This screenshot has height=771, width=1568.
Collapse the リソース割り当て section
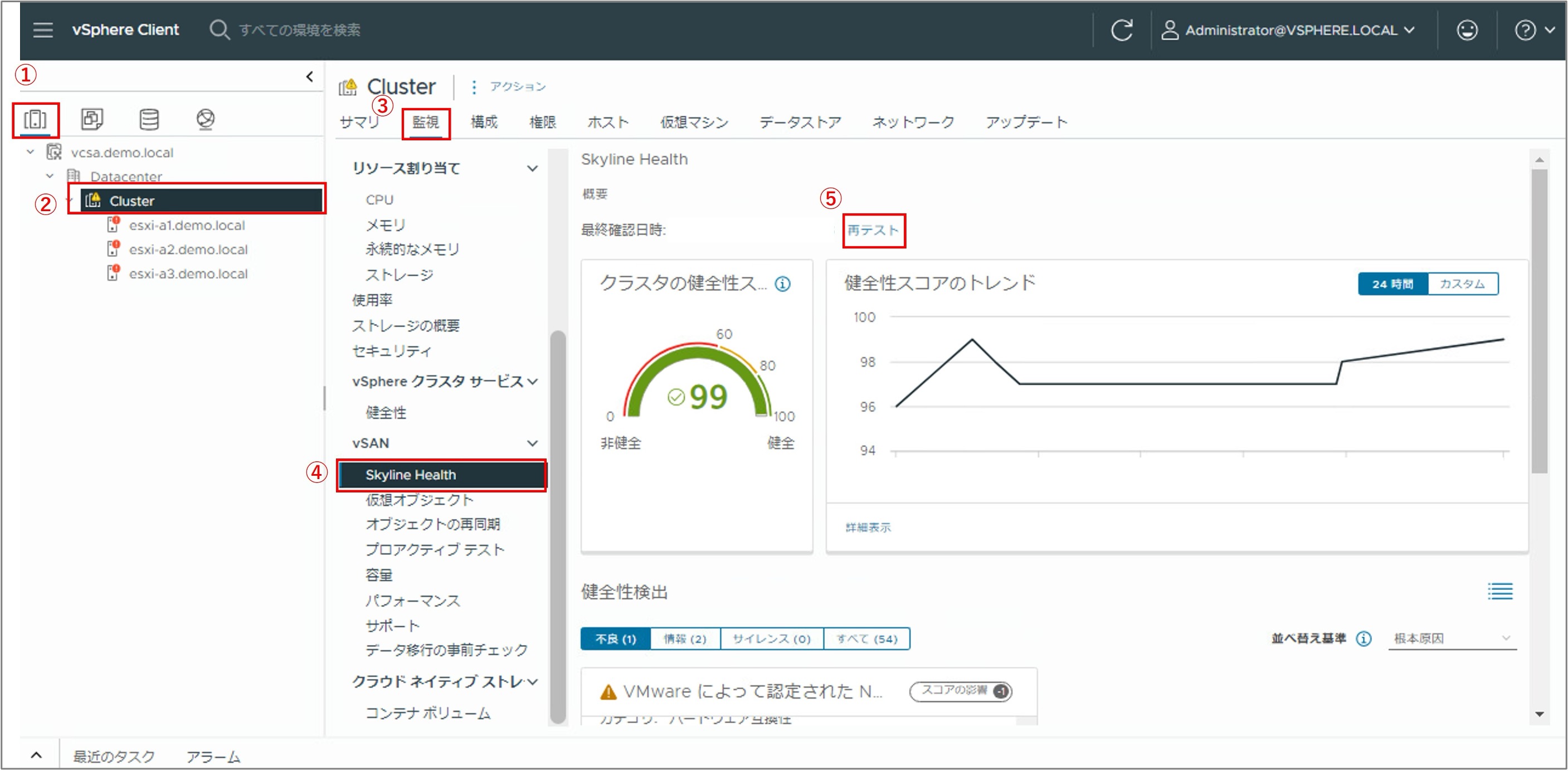pyautogui.click(x=532, y=169)
